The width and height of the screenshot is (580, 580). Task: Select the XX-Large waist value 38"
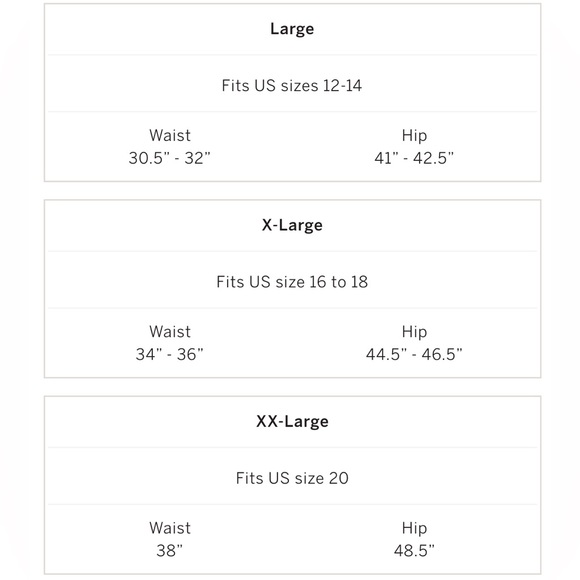coord(169,550)
